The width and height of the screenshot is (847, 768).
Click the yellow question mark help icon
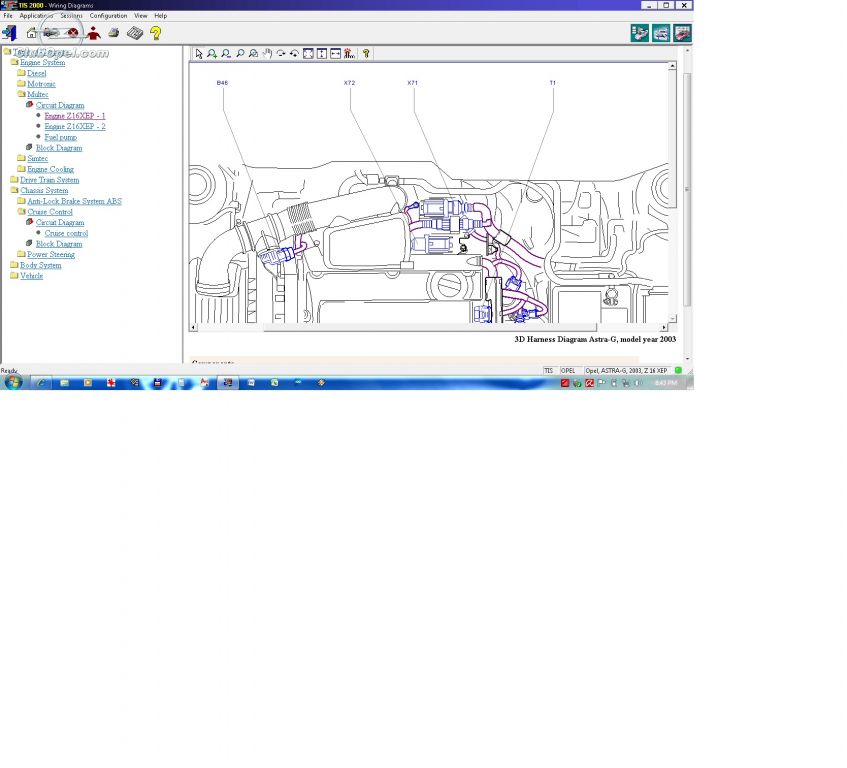click(x=156, y=33)
